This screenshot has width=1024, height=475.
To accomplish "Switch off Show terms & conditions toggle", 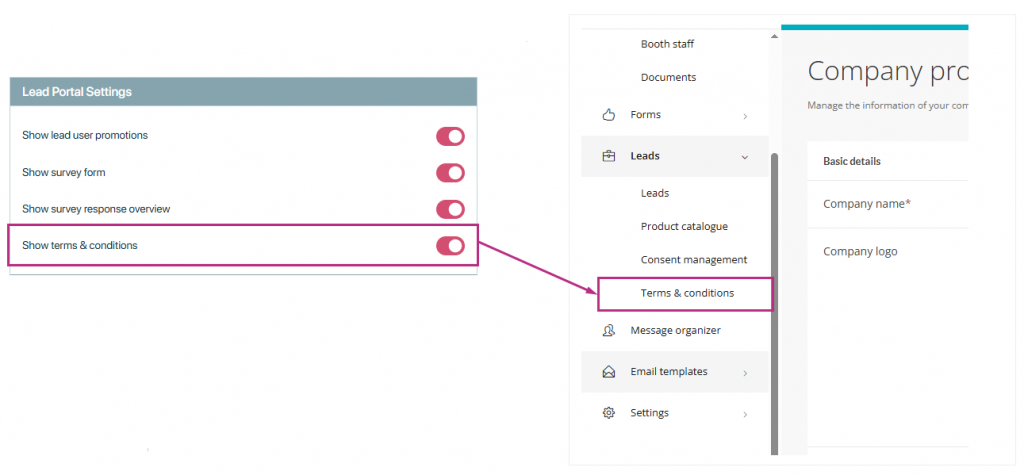I will click(450, 246).
